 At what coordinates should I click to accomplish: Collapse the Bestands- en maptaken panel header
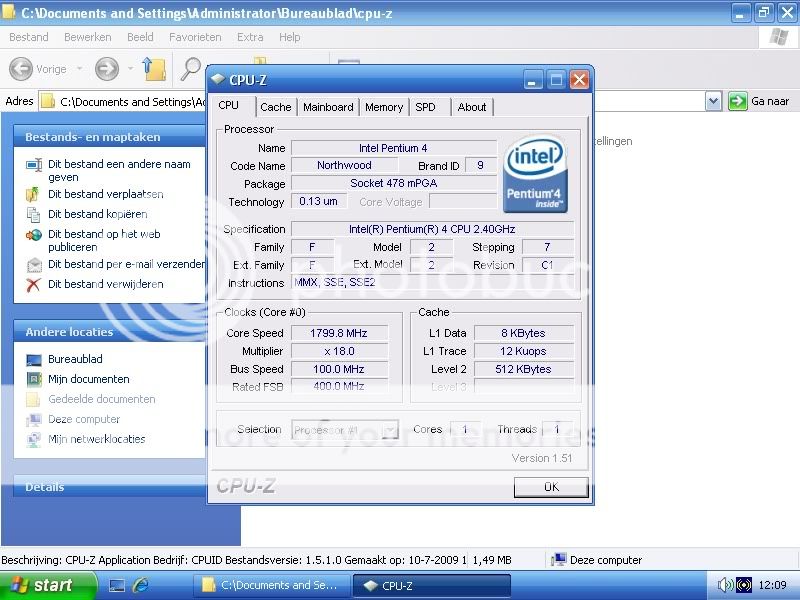click(x=110, y=137)
